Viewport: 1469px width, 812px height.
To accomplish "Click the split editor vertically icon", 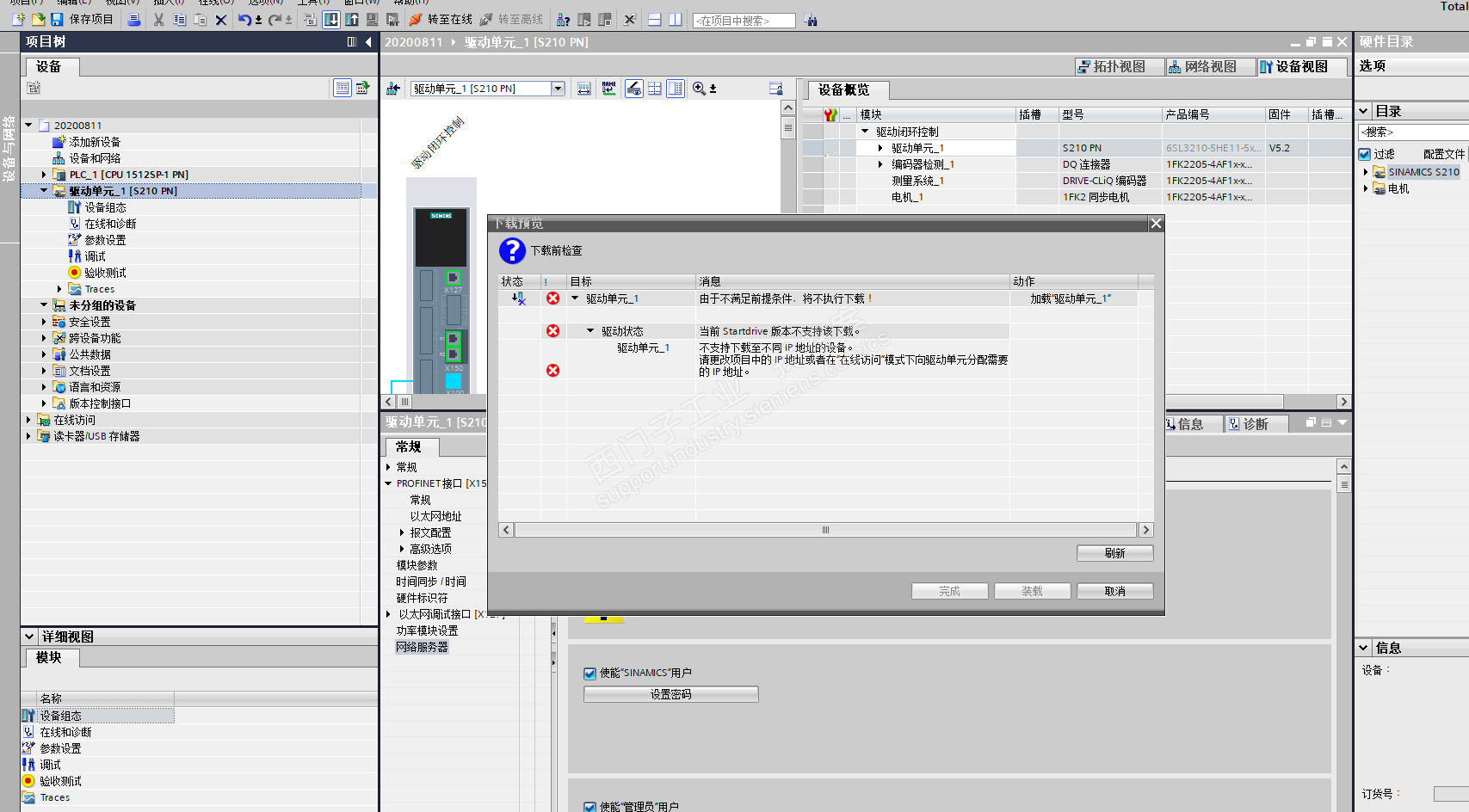I will point(676,19).
